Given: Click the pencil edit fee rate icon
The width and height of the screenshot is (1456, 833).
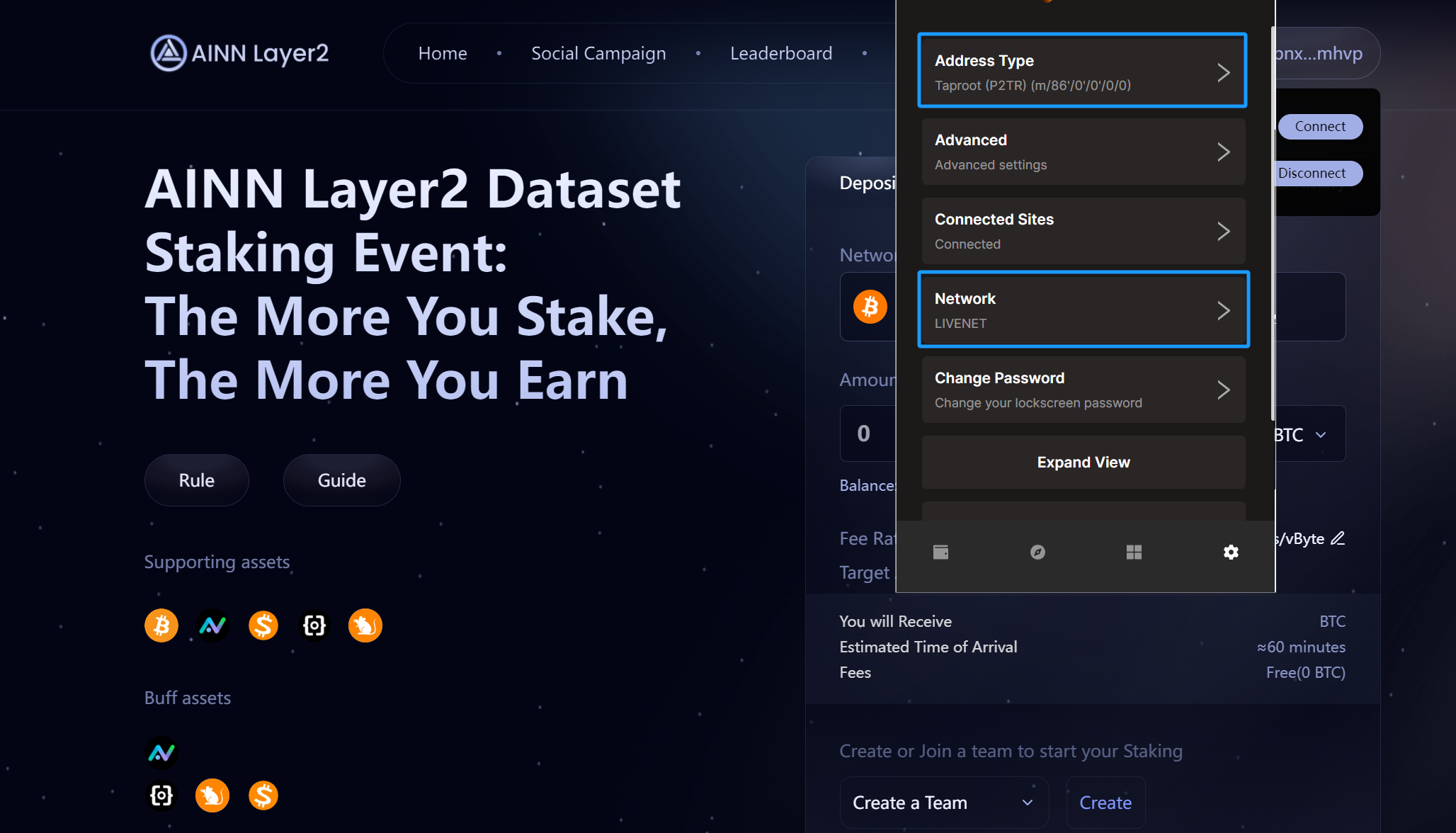Looking at the screenshot, I should tap(1337, 538).
